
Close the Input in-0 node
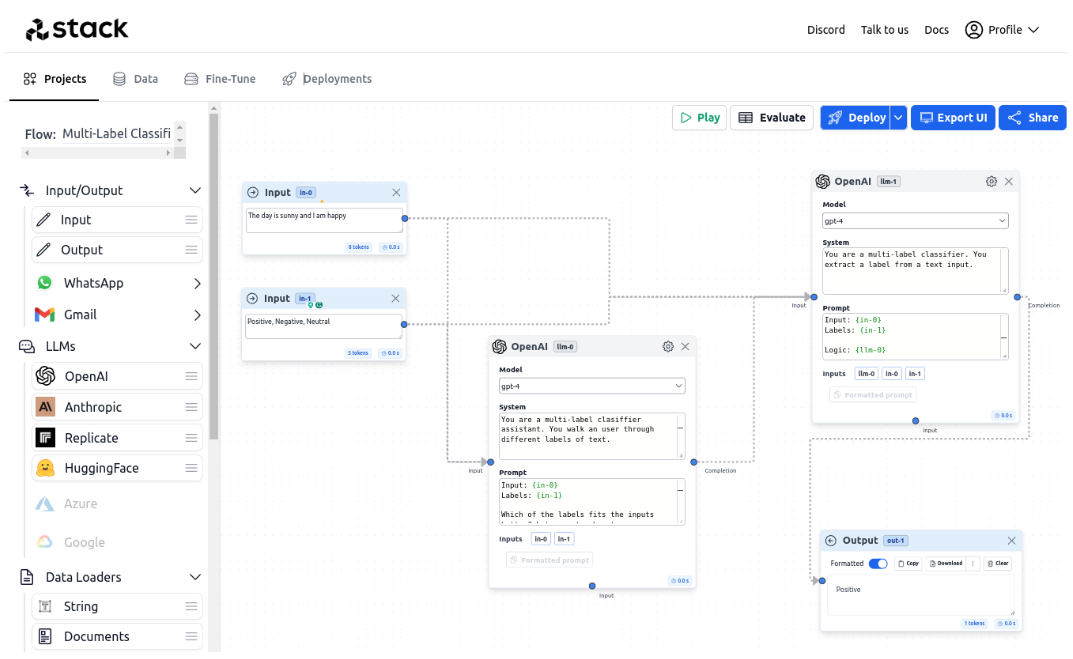(x=396, y=192)
